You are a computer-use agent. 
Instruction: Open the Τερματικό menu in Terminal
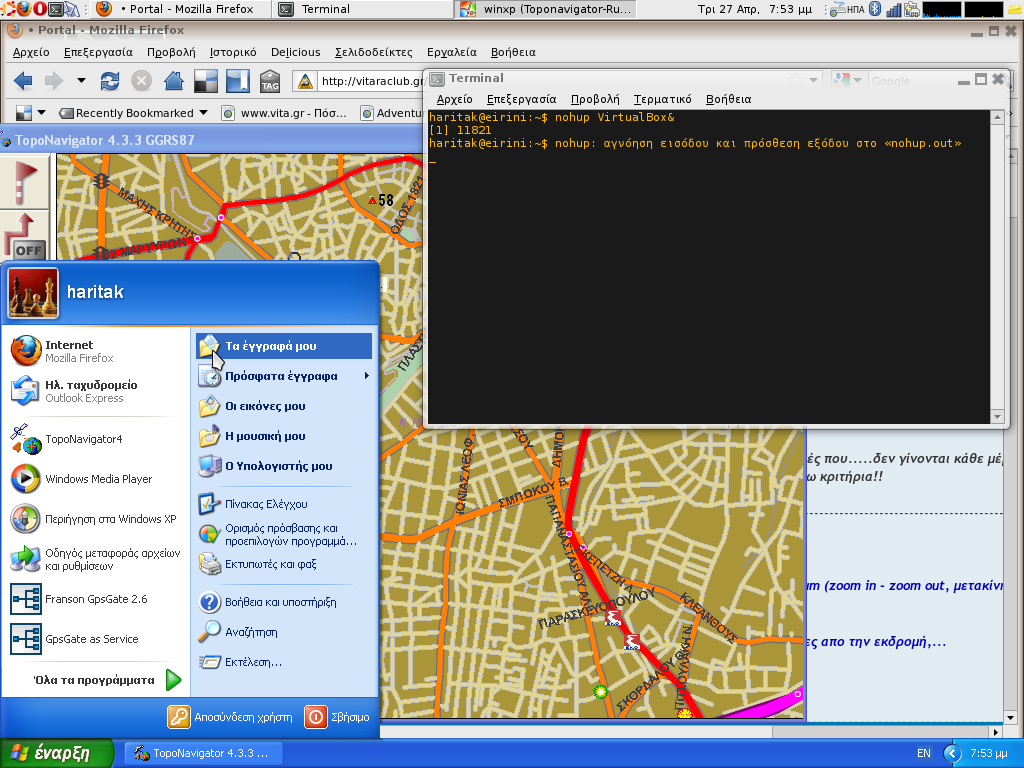(x=662, y=99)
